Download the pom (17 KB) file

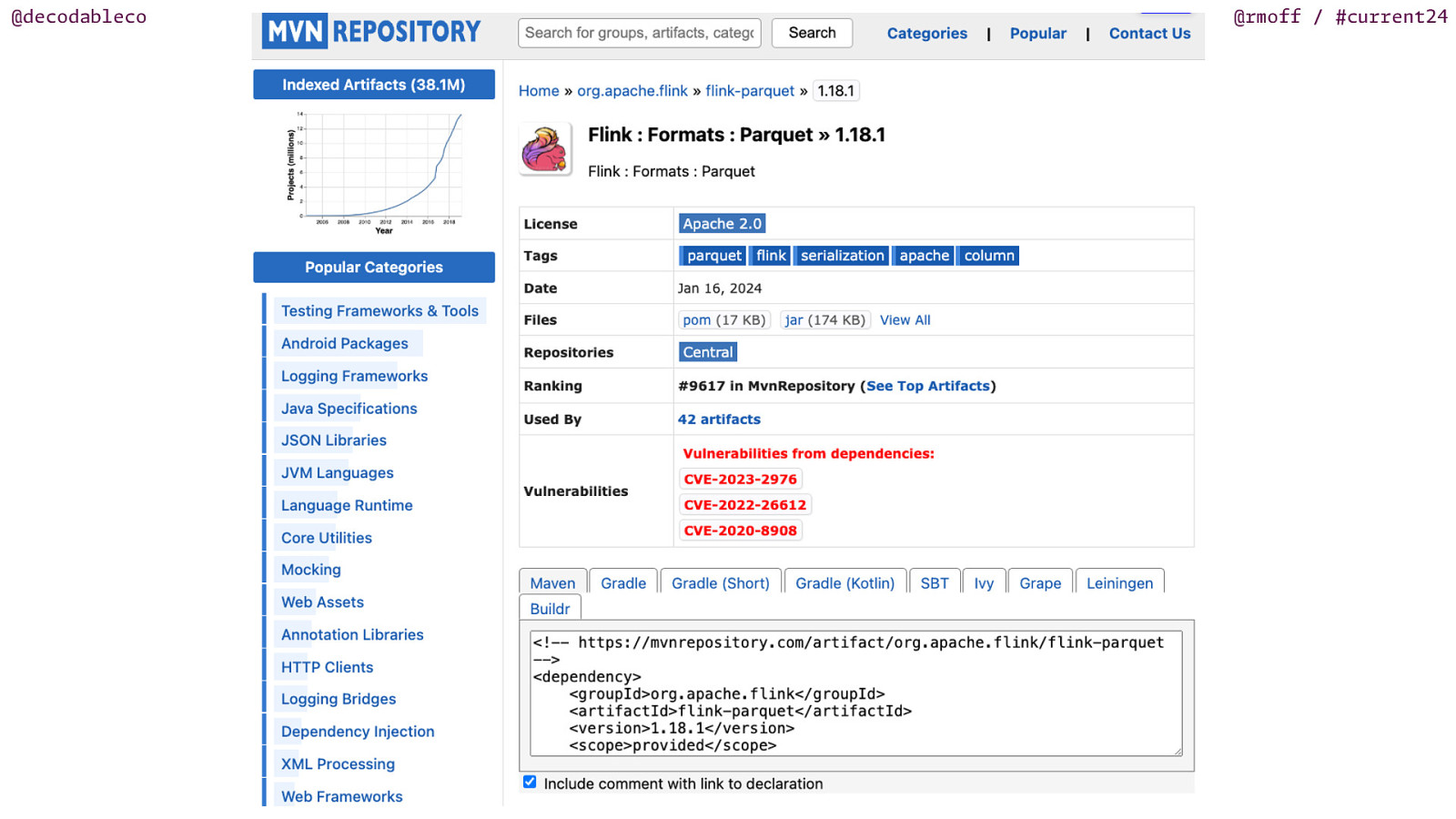point(724,320)
